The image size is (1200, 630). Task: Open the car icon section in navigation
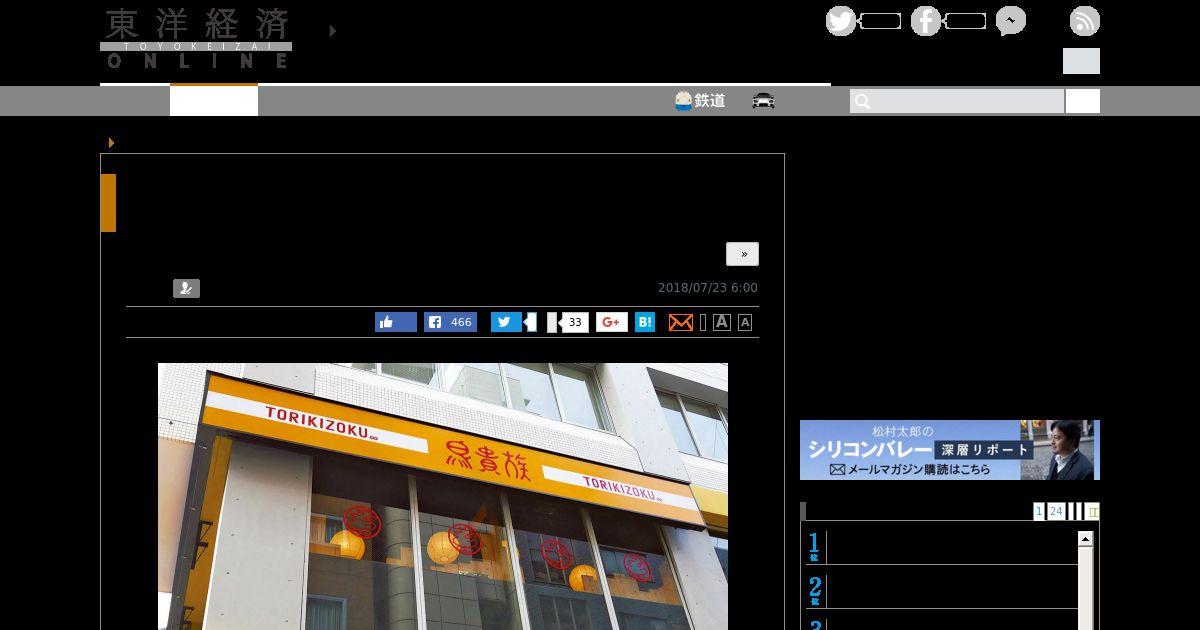[x=764, y=101]
